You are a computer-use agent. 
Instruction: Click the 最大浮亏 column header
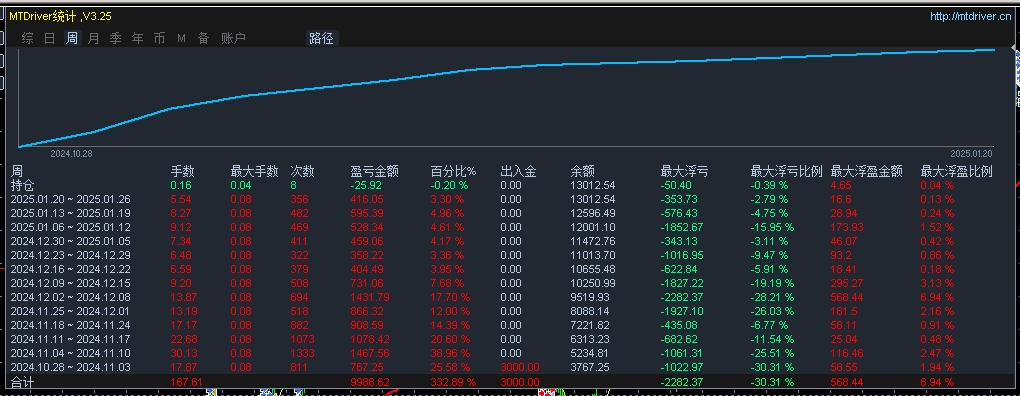(684, 172)
